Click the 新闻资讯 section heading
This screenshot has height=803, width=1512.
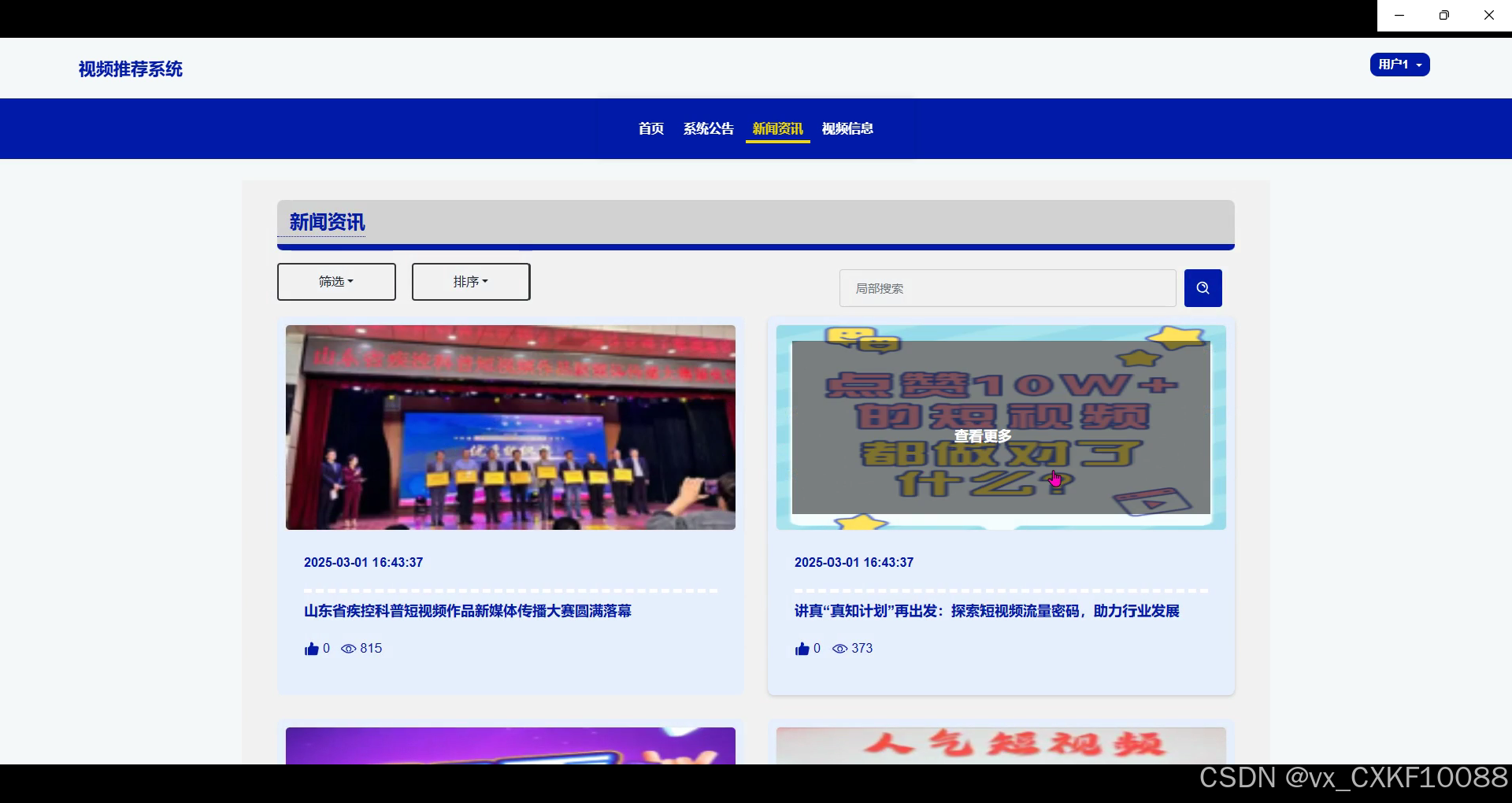point(327,222)
